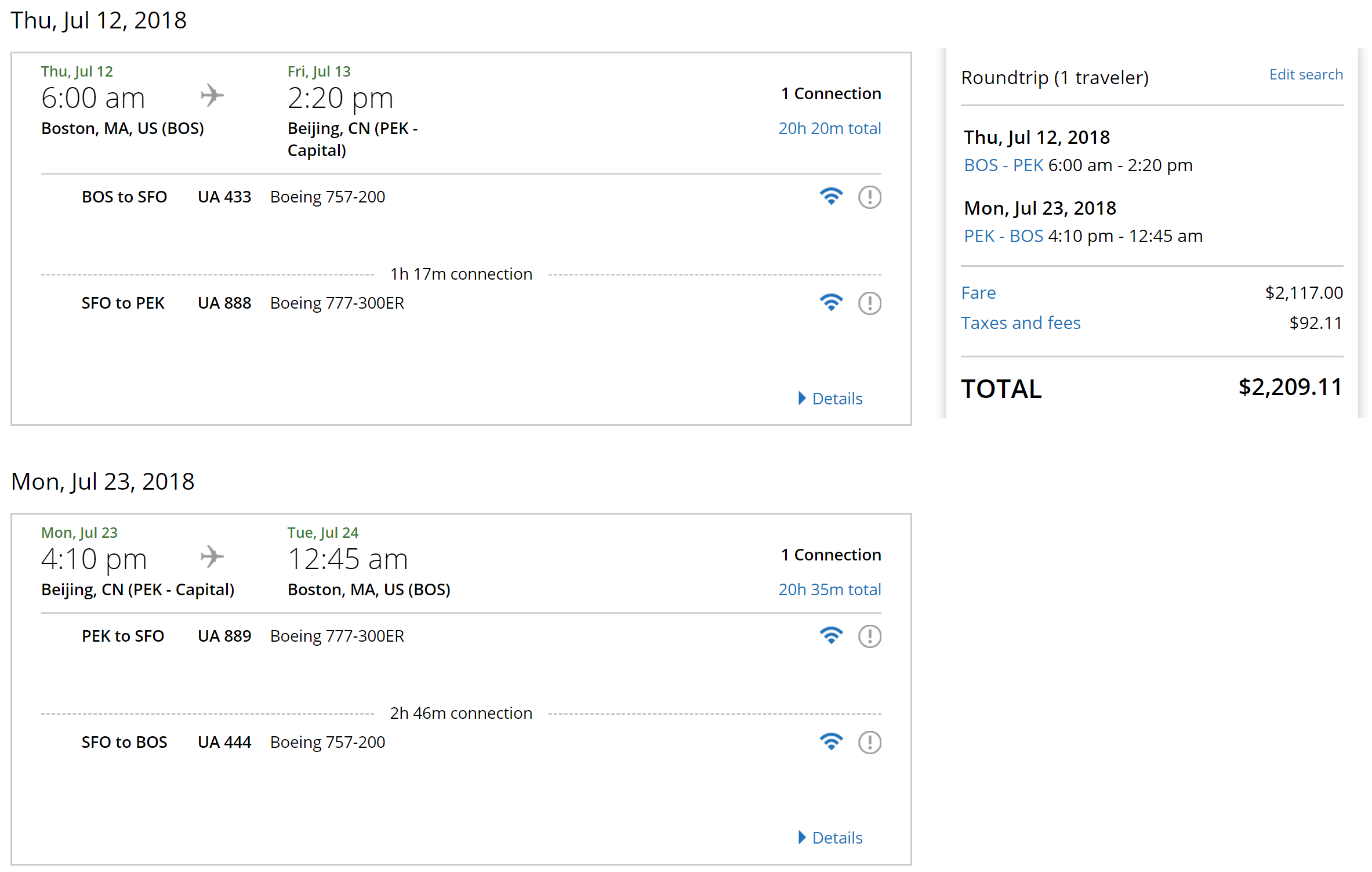Click the Wi-Fi icon for flight UA 888
The width and height of the screenshot is (1372, 872).
click(830, 303)
